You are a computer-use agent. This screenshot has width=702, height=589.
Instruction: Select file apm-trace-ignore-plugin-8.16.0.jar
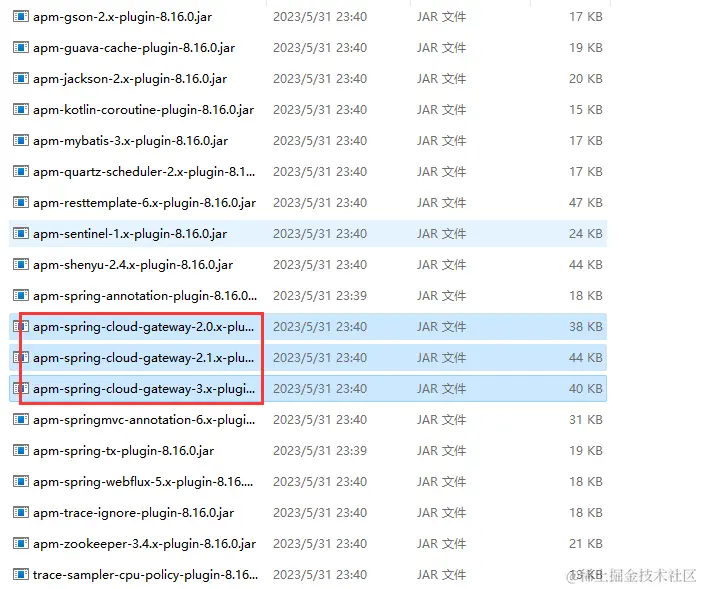[133, 513]
